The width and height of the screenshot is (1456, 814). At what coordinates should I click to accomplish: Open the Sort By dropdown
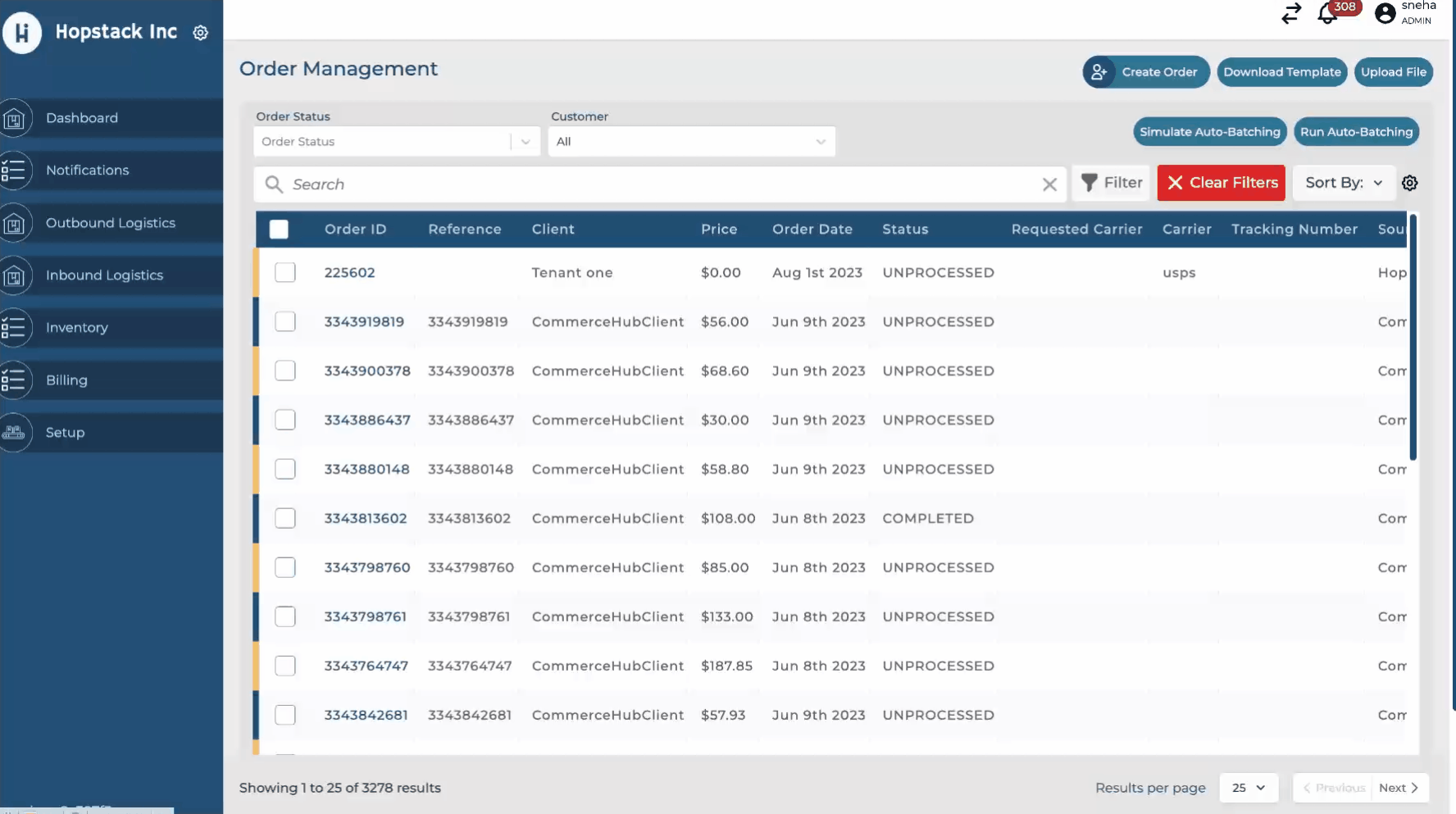pyautogui.click(x=1343, y=184)
